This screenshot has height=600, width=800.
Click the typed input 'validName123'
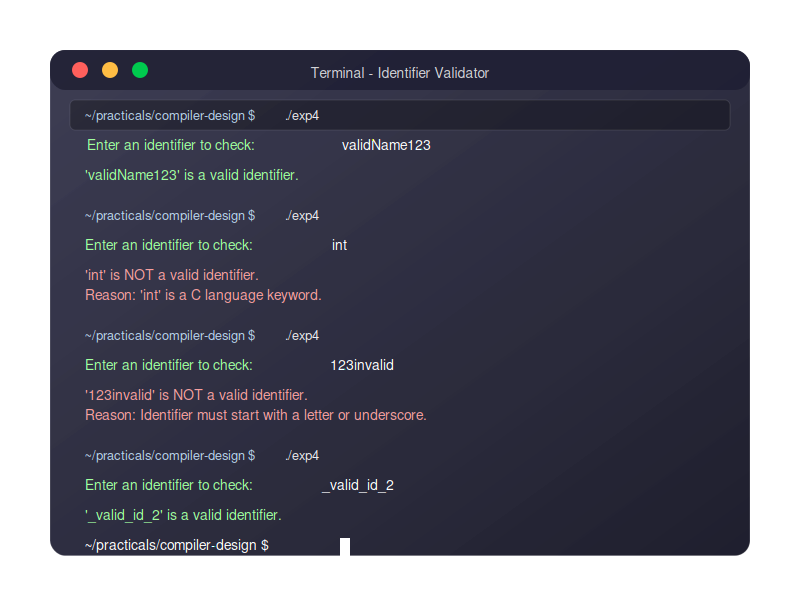[386, 145]
